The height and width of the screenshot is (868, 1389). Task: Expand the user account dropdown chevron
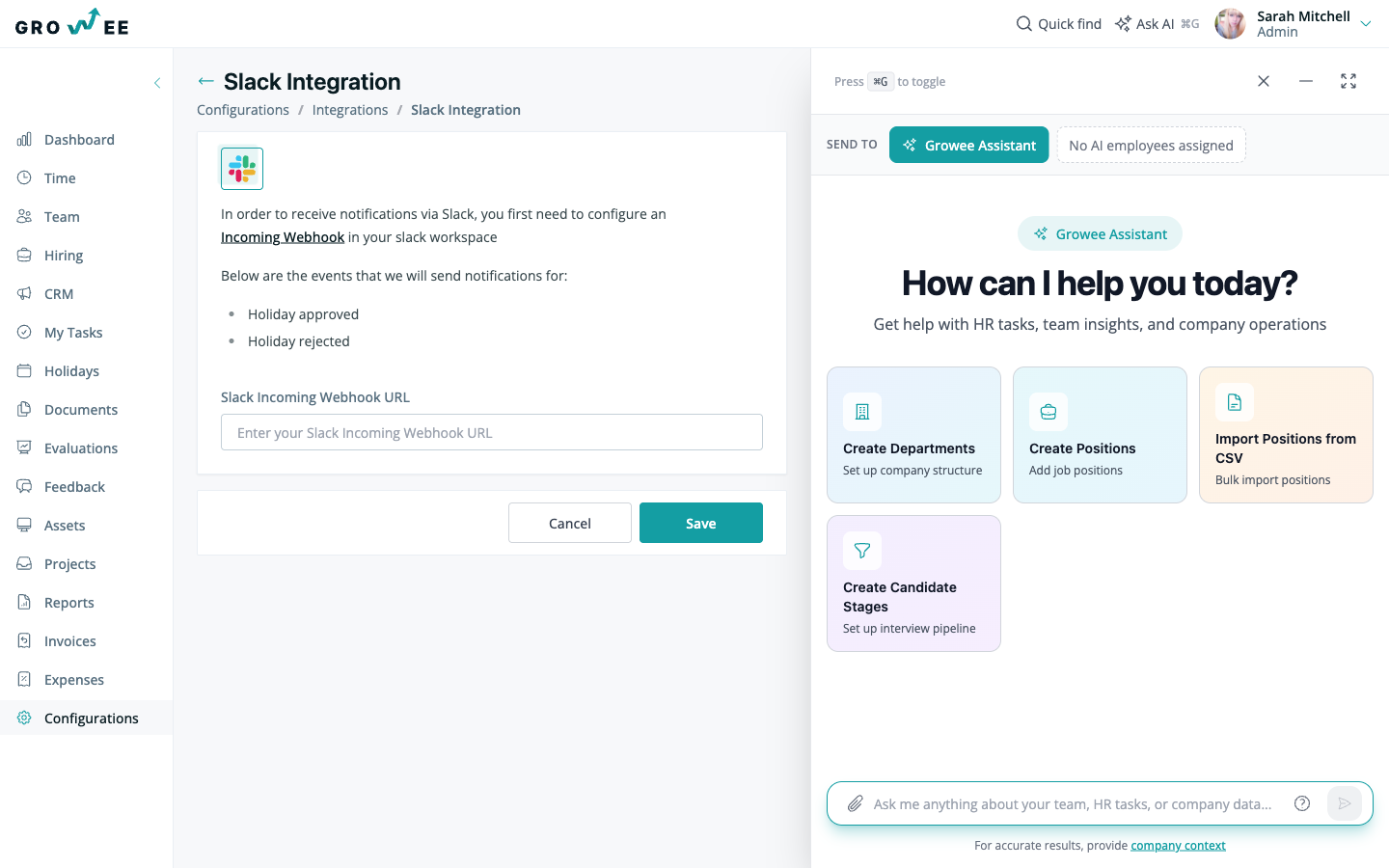(x=1366, y=24)
